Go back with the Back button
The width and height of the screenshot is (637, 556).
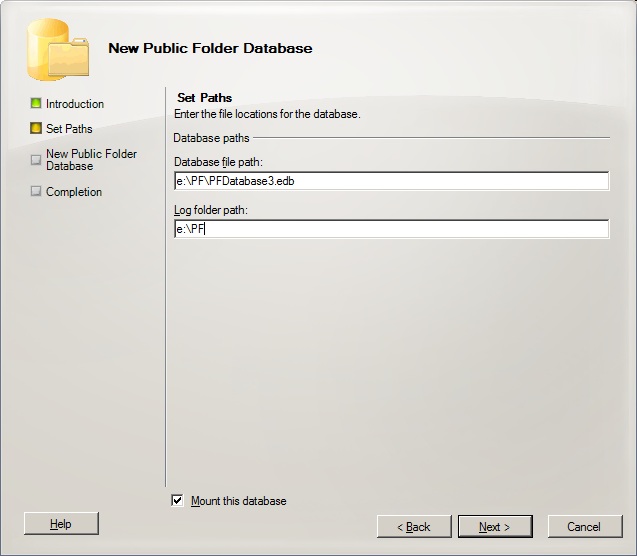(414, 527)
